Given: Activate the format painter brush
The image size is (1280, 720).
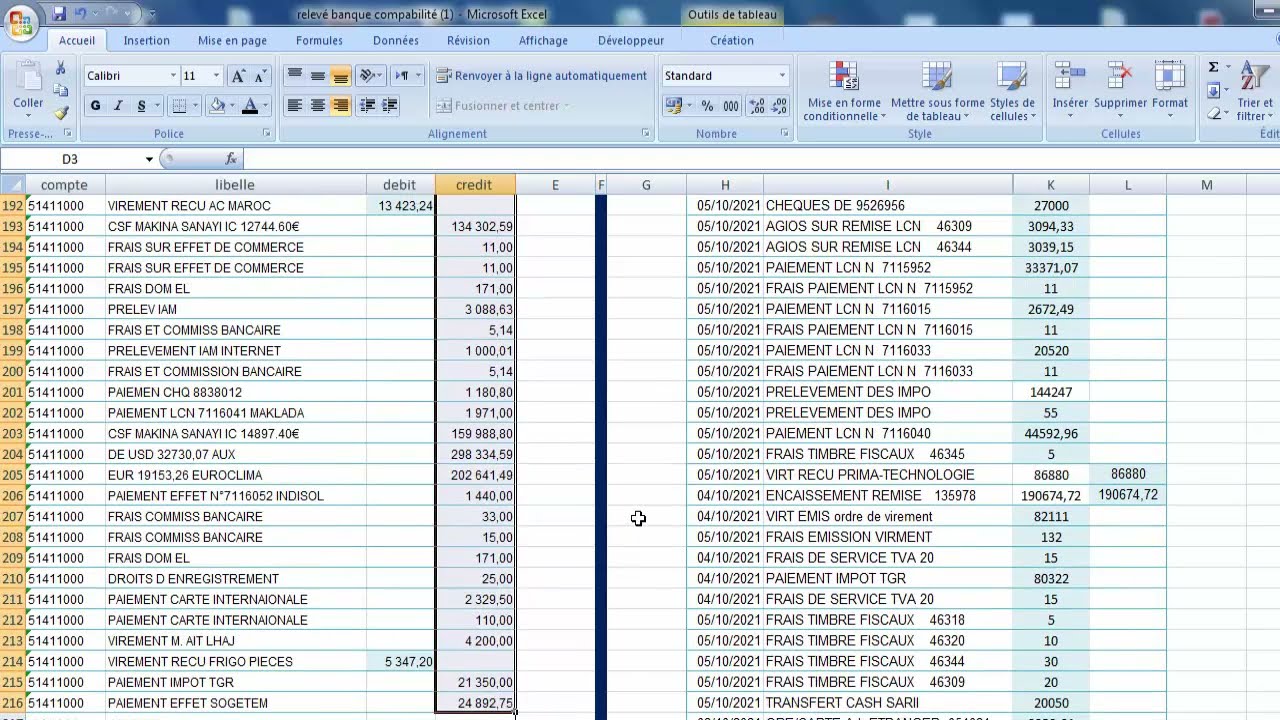Looking at the screenshot, I should coord(60,113).
